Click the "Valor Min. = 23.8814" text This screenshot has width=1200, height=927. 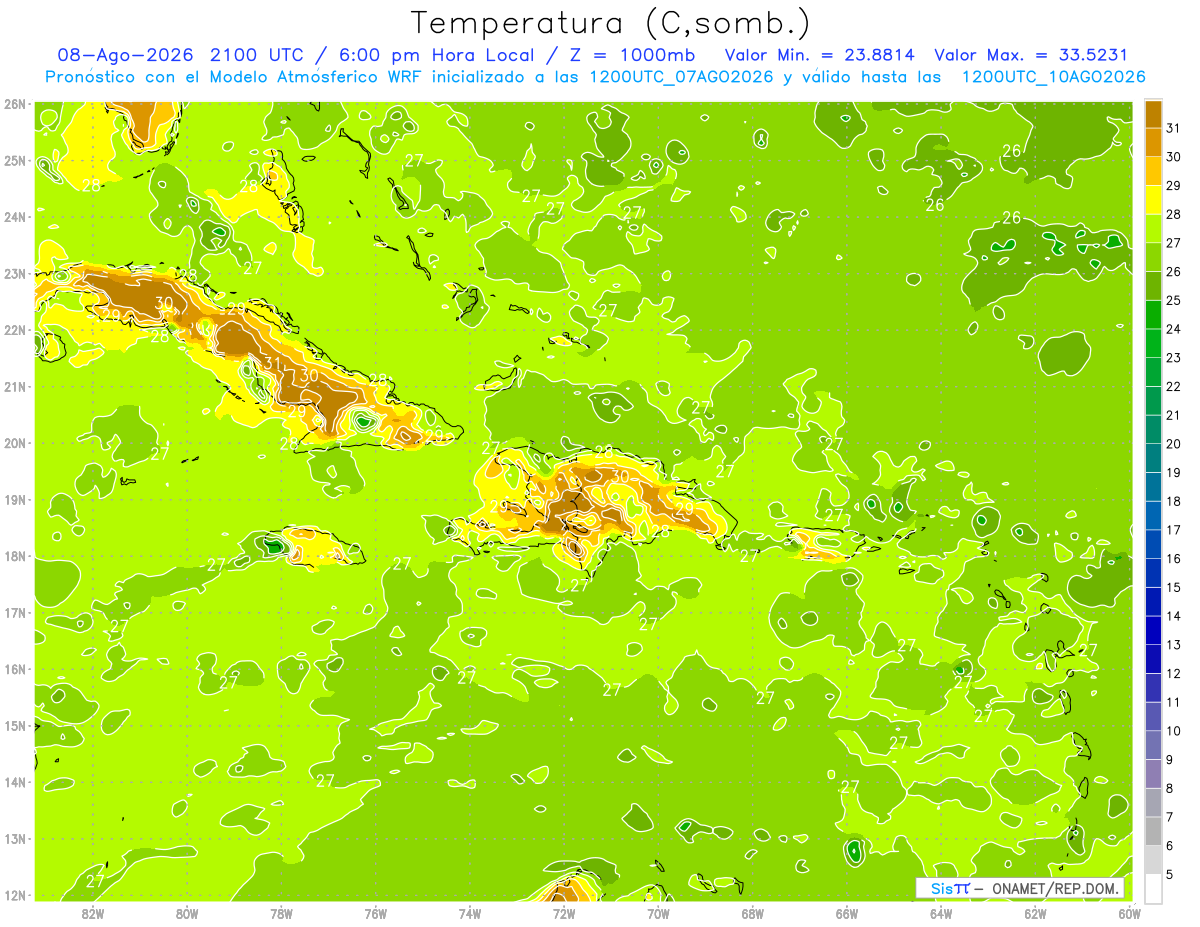(x=822, y=55)
